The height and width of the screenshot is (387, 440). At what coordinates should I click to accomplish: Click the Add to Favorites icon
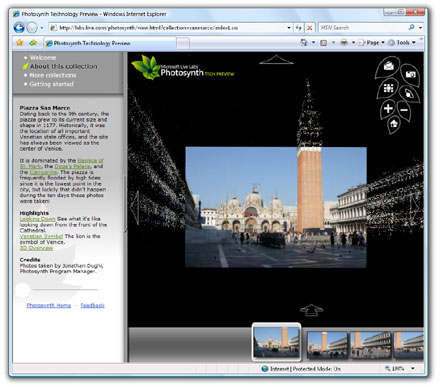tap(33, 43)
